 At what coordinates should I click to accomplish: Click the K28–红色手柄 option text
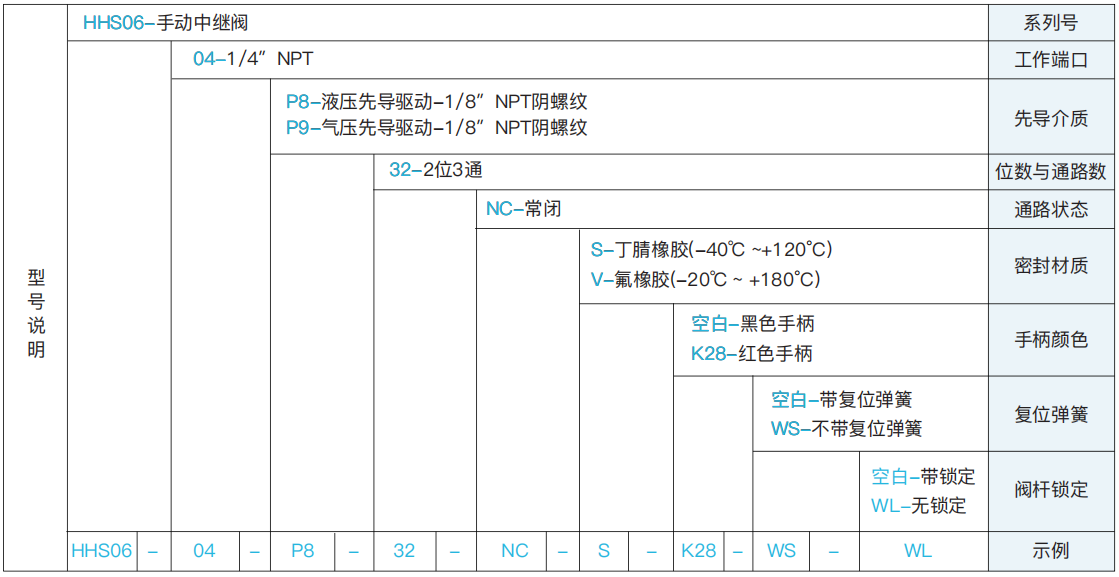click(x=751, y=353)
